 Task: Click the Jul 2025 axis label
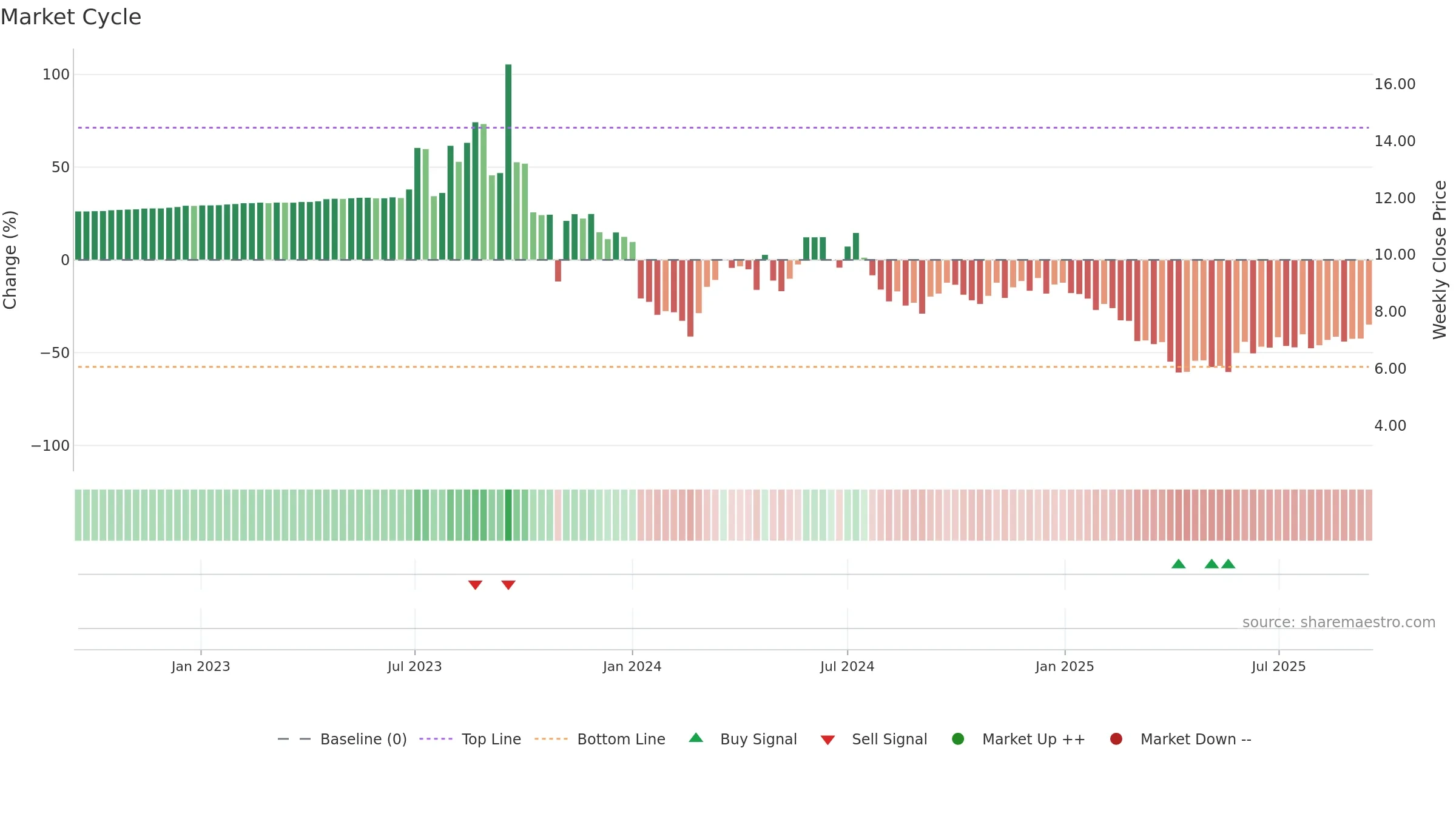(1279, 667)
